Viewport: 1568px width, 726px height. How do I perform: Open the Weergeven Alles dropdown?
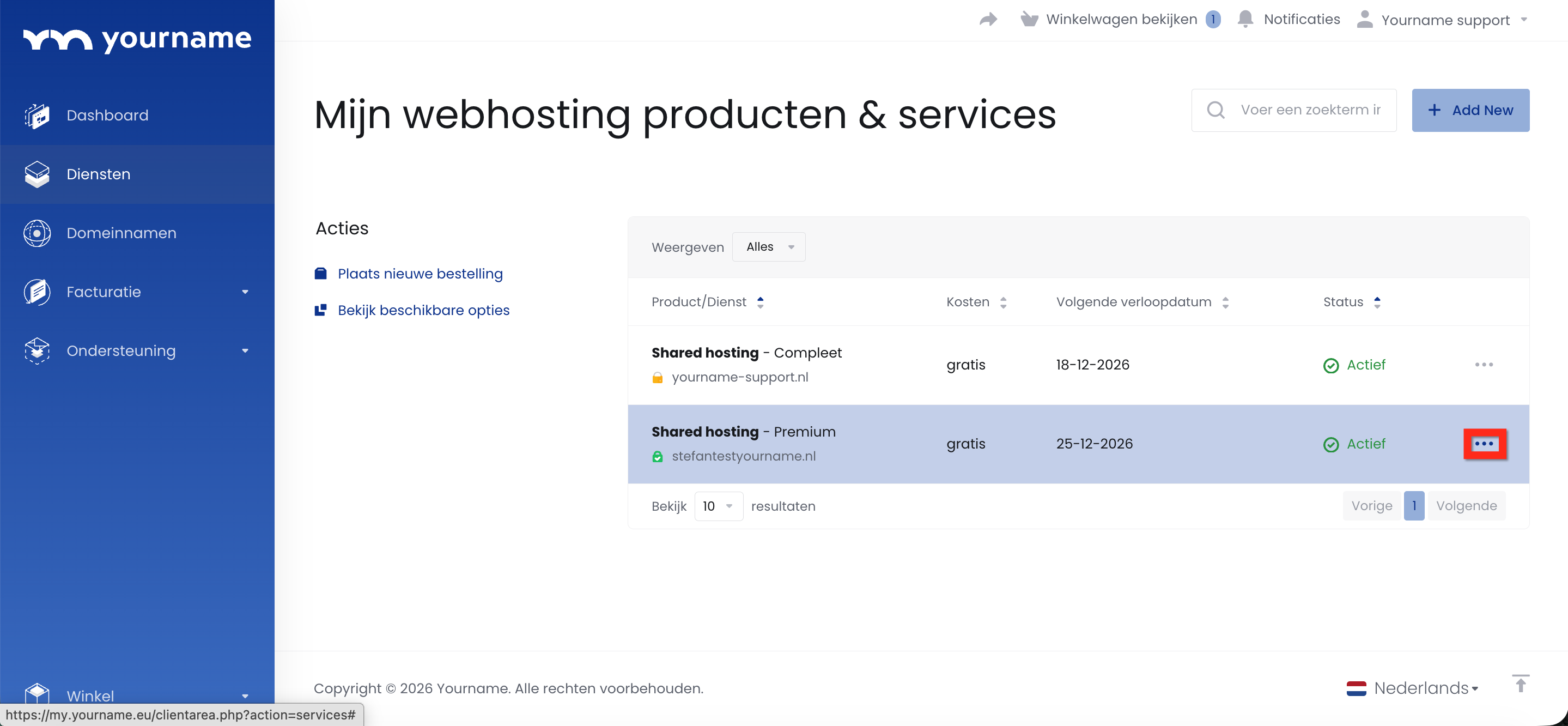click(x=768, y=247)
